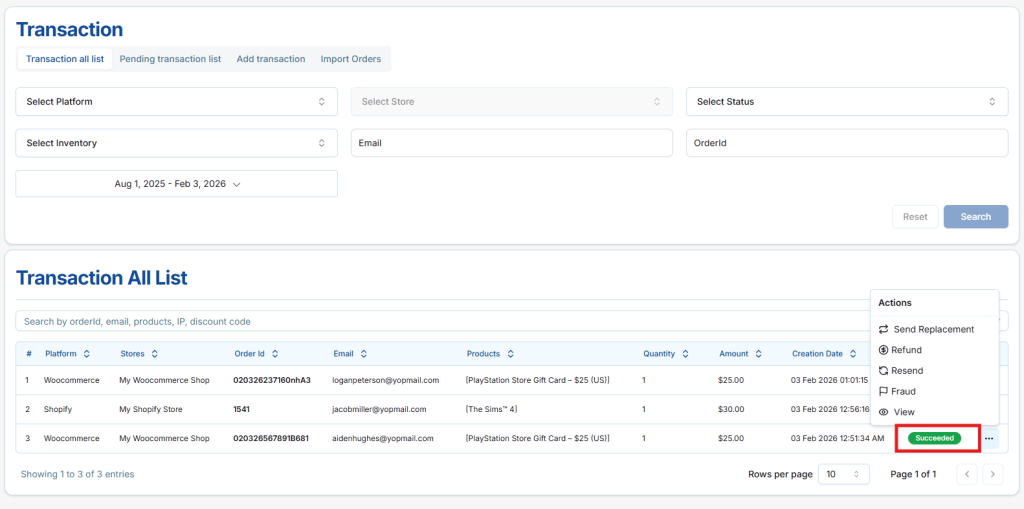Image resolution: width=1024 pixels, height=509 pixels.
Task: Sort by Amount column sort icon
Action: click(759, 354)
